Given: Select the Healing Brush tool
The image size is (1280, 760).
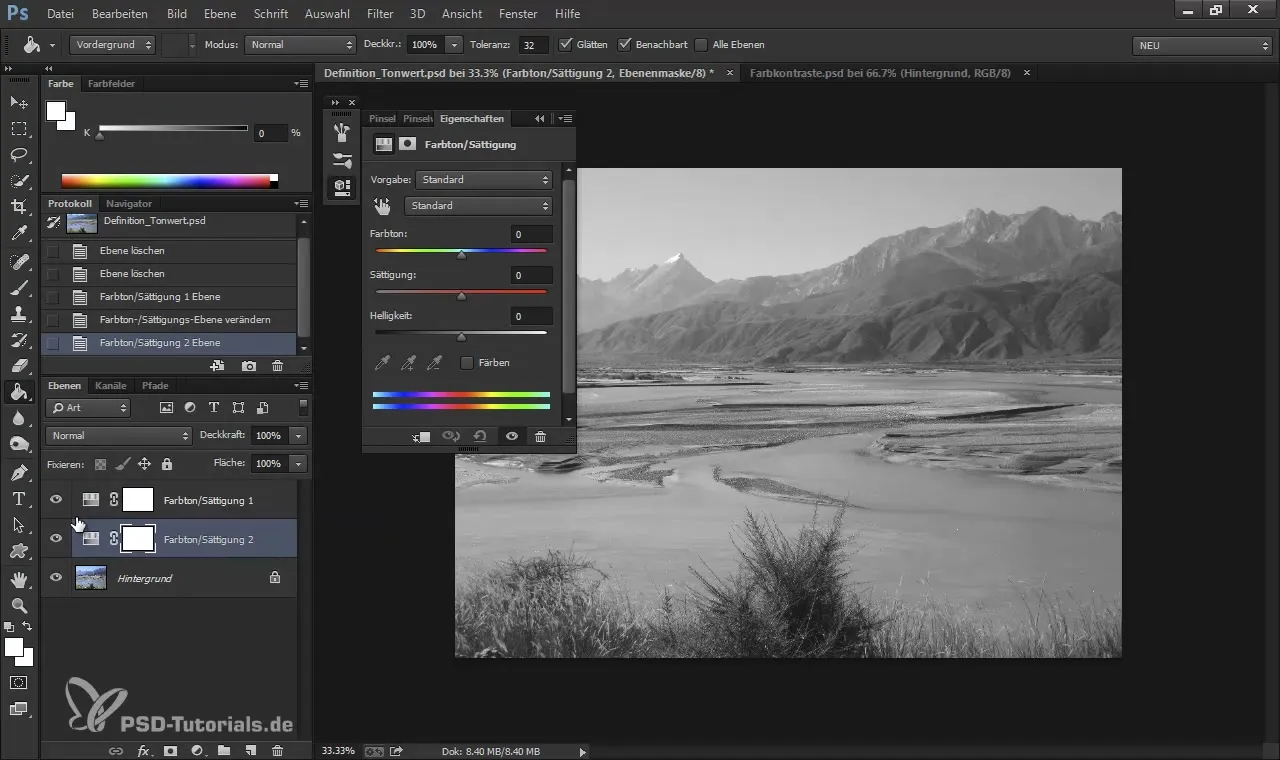Looking at the screenshot, I should click(x=19, y=262).
